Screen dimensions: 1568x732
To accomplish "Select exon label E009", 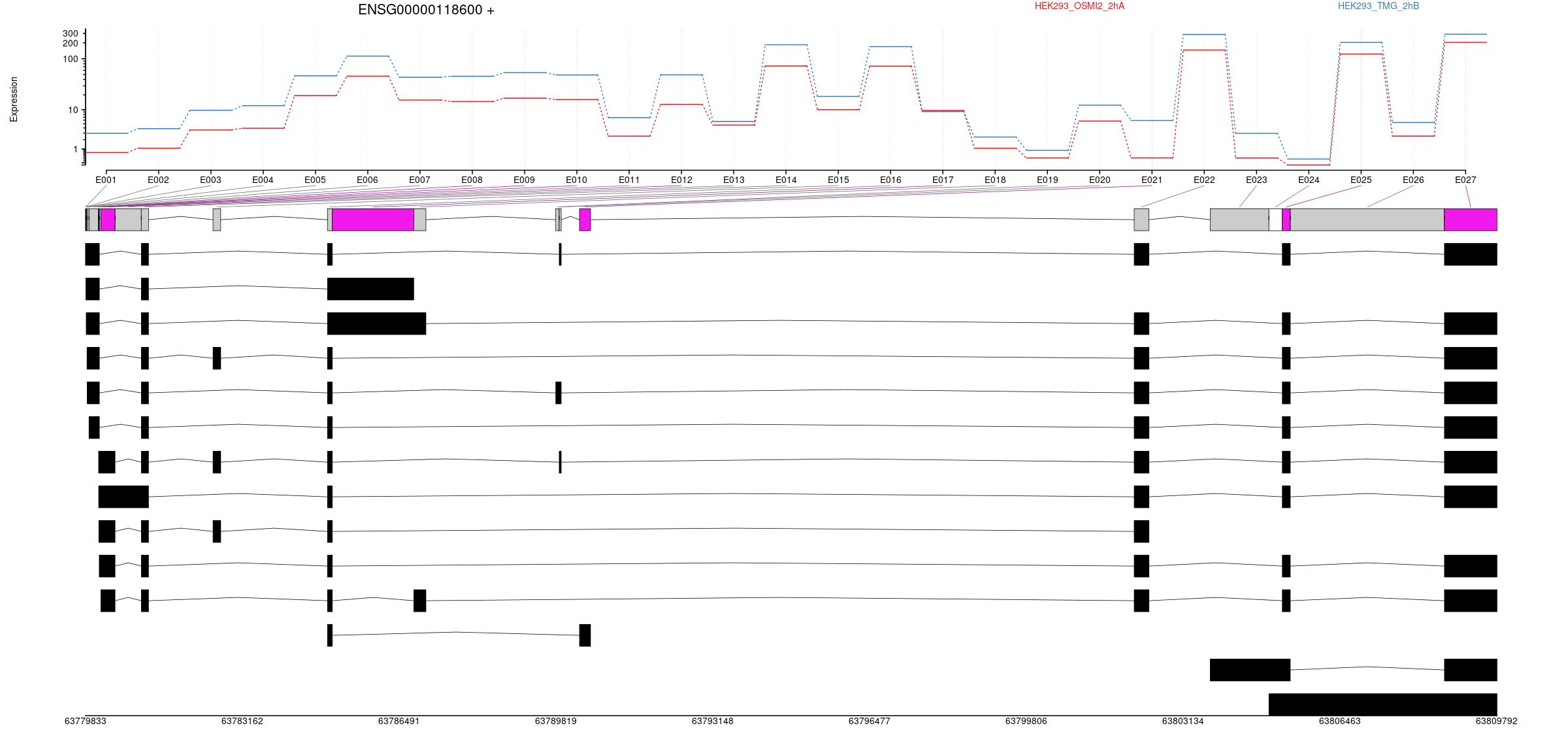I will (x=524, y=180).
